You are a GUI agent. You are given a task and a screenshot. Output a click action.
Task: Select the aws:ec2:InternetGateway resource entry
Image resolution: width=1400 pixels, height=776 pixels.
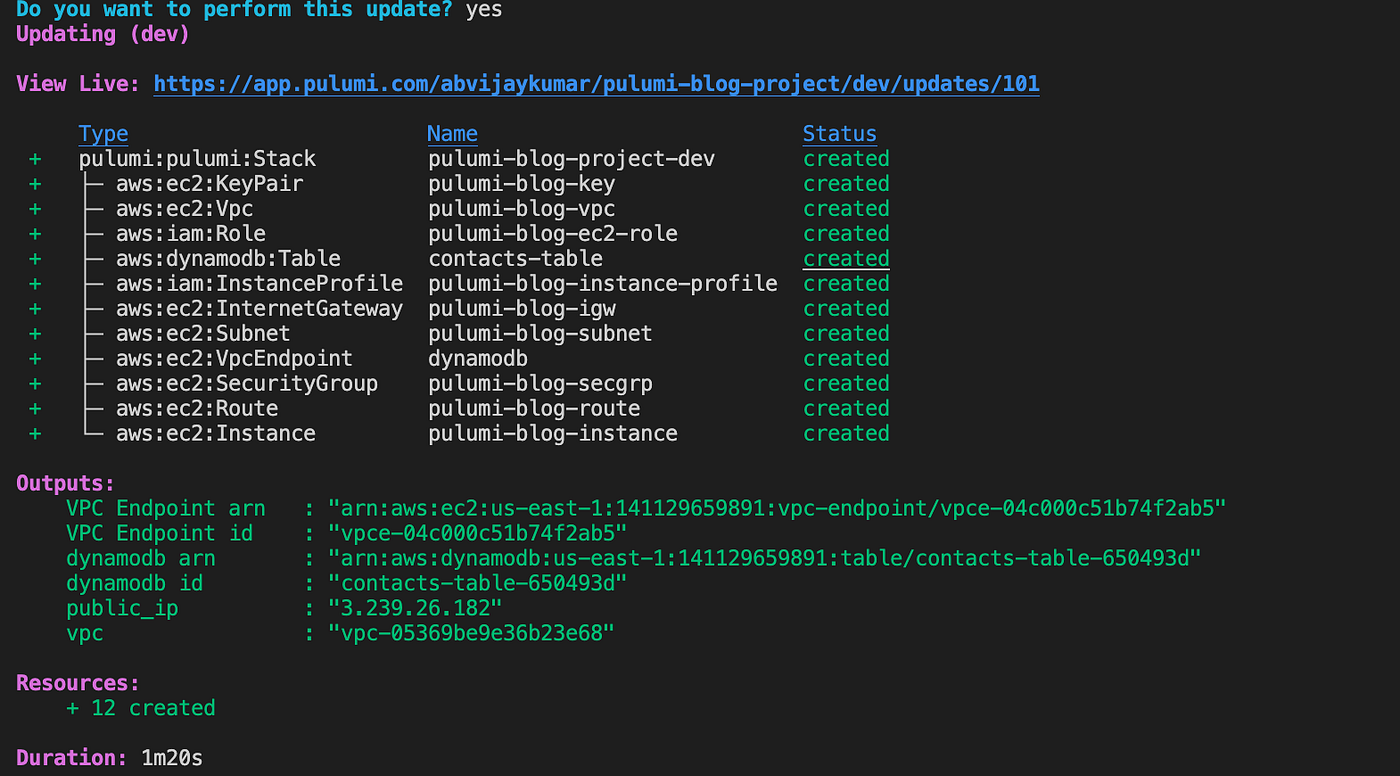point(459,309)
